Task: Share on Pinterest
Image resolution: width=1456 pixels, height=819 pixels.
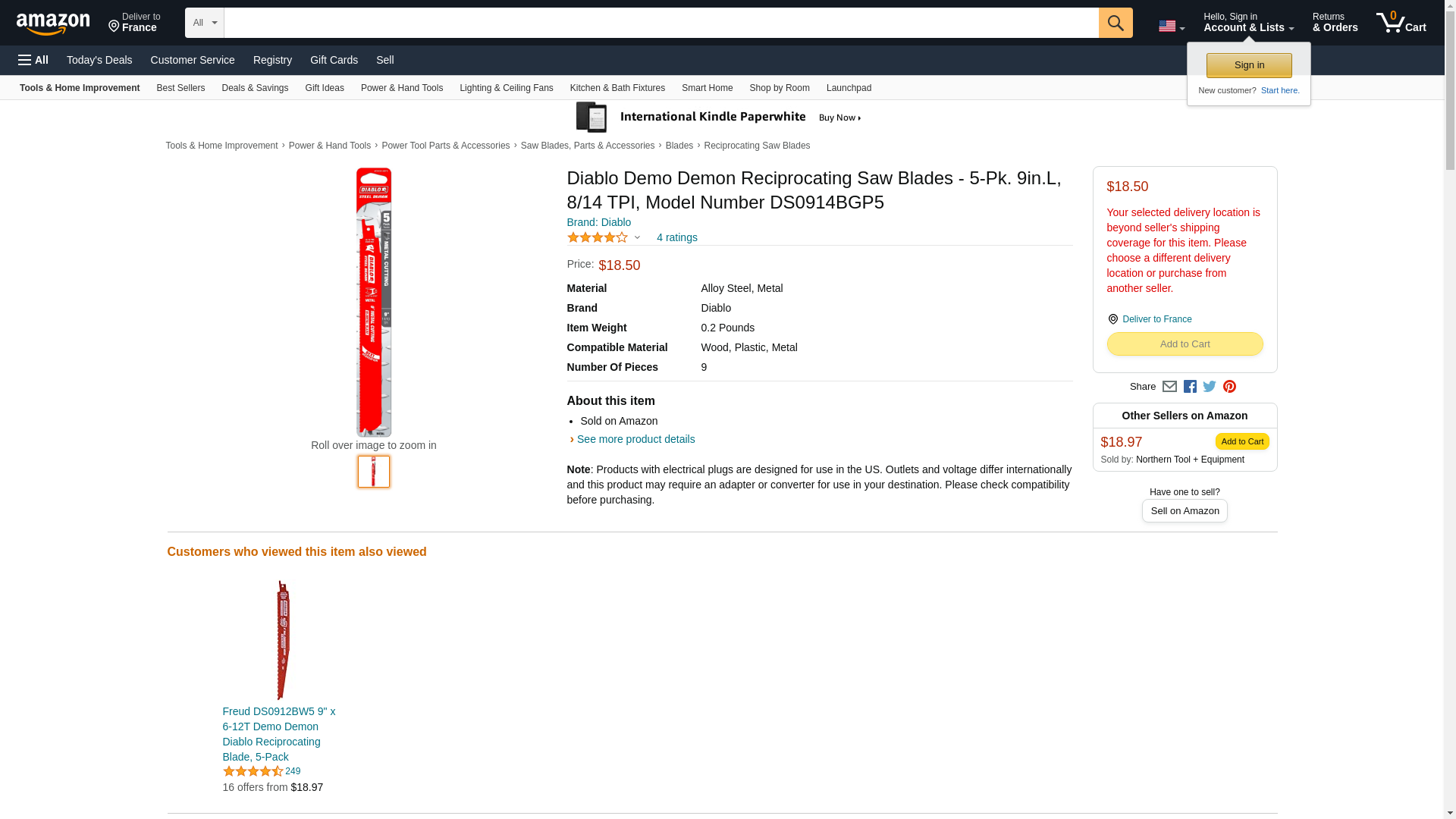Action: (1229, 387)
